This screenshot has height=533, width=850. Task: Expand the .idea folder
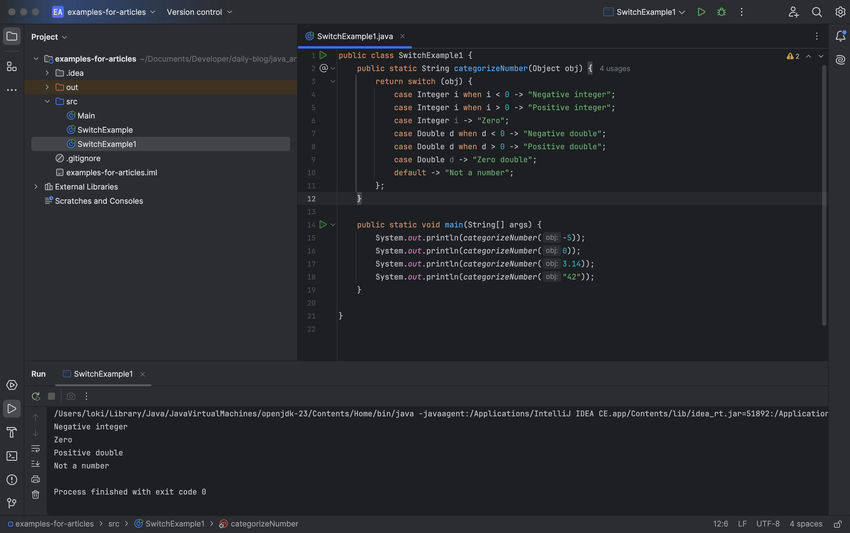[47, 73]
